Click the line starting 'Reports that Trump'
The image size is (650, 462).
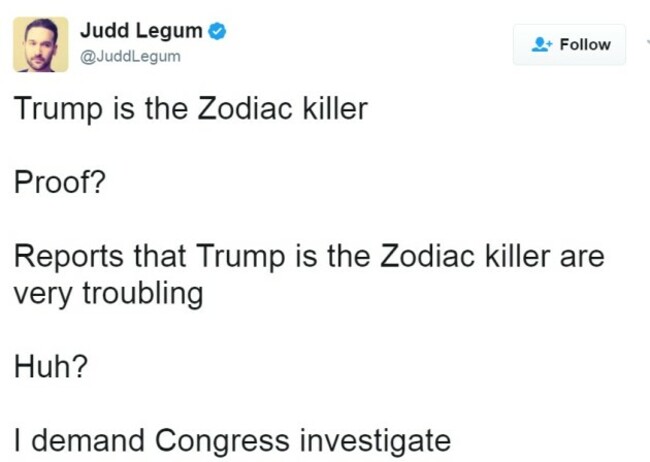[x=309, y=256]
